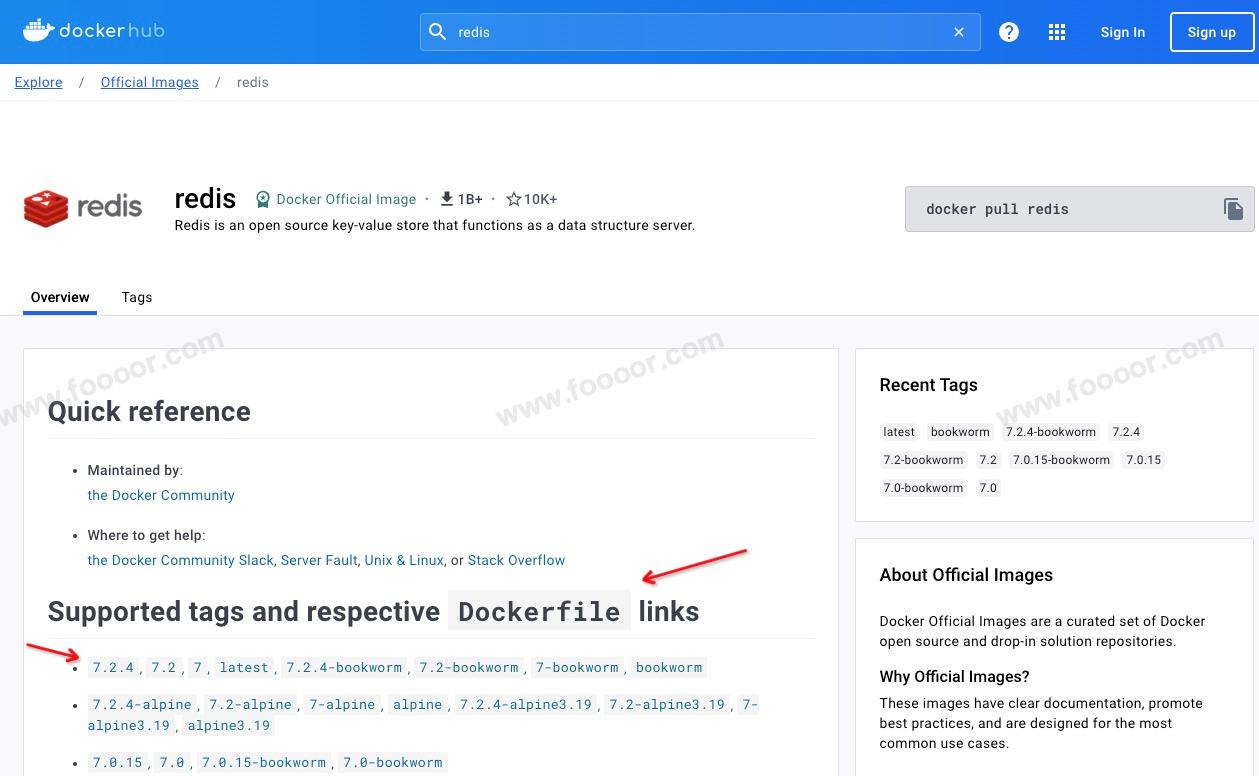This screenshot has width=1259, height=776.
Task: Open the 7.2.4 Dockerfile tag link
Action: click(113, 667)
